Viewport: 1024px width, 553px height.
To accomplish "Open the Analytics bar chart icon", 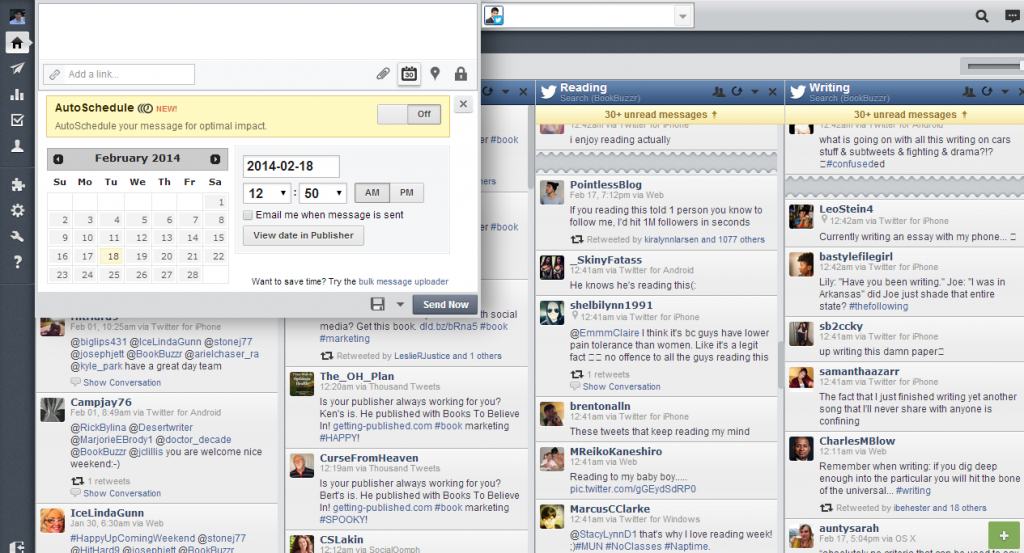I will pyautogui.click(x=17, y=95).
